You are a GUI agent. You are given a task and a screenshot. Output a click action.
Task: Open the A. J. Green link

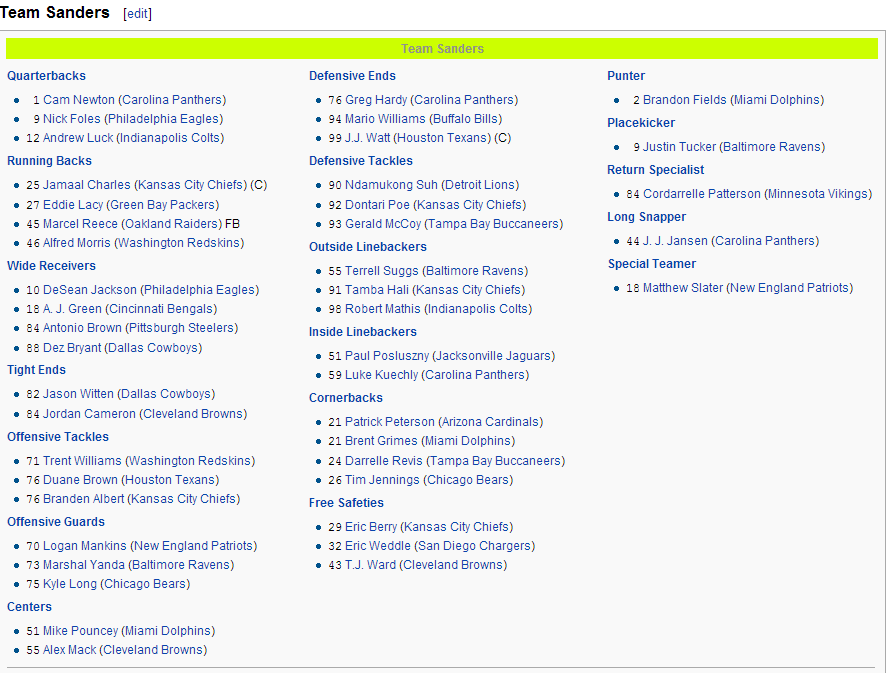point(72,309)
